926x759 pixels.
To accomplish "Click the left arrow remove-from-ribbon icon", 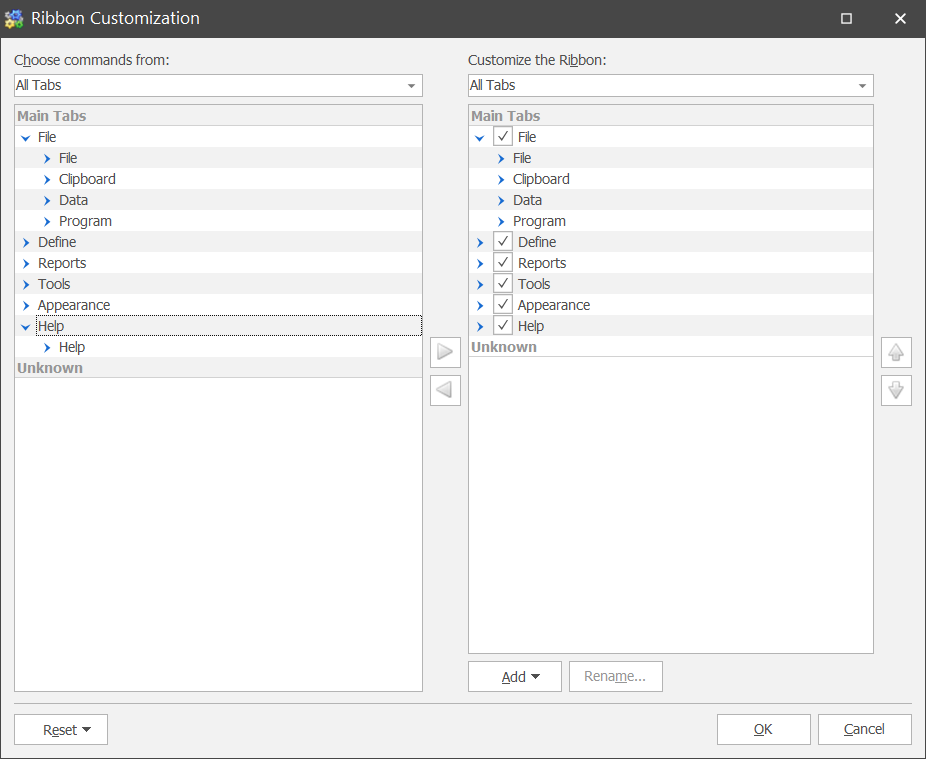I will [x=445, y=390].
